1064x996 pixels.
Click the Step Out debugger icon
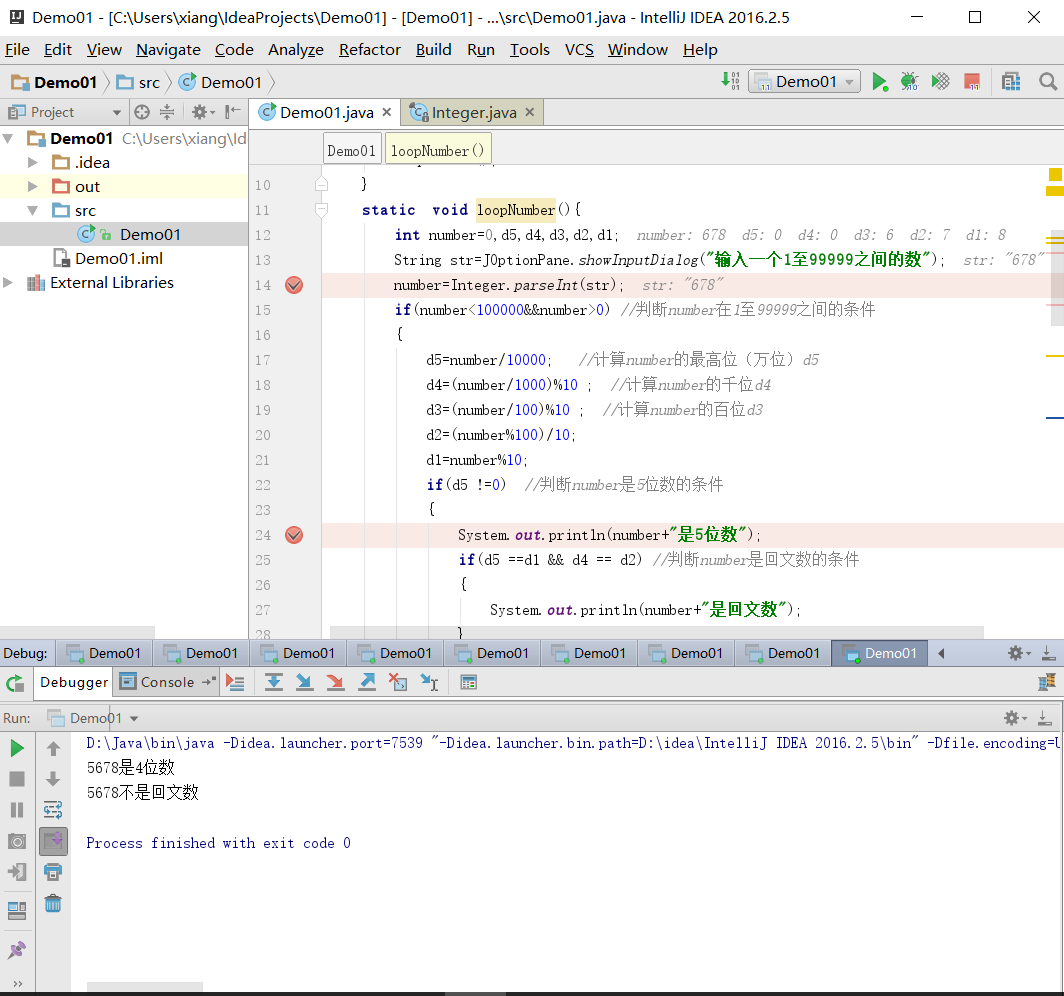367,682
